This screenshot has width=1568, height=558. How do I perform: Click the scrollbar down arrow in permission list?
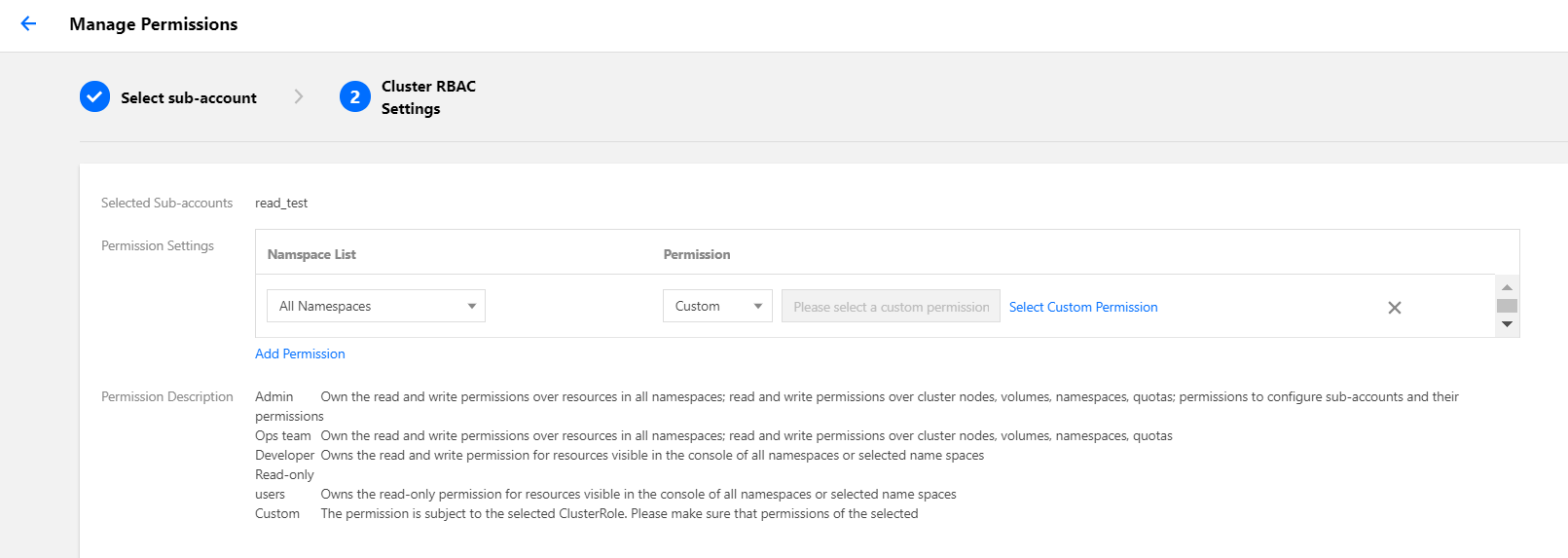(1507, 324)
